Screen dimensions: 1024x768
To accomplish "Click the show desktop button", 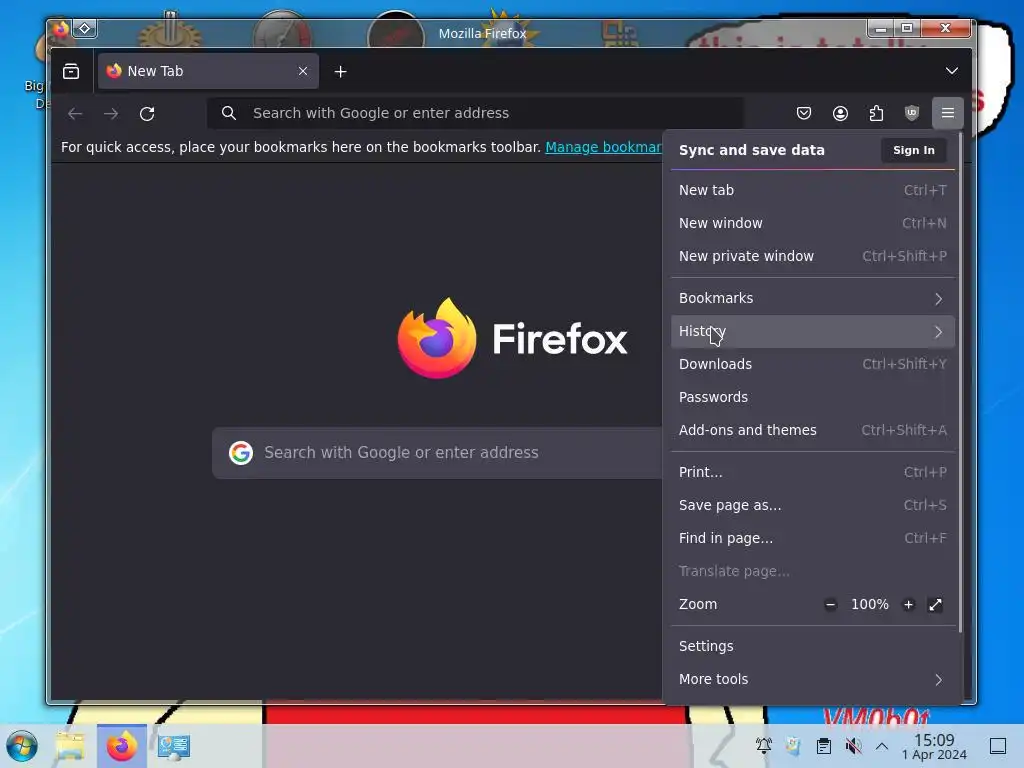I will pyautogui.click(x=997, y=746).
